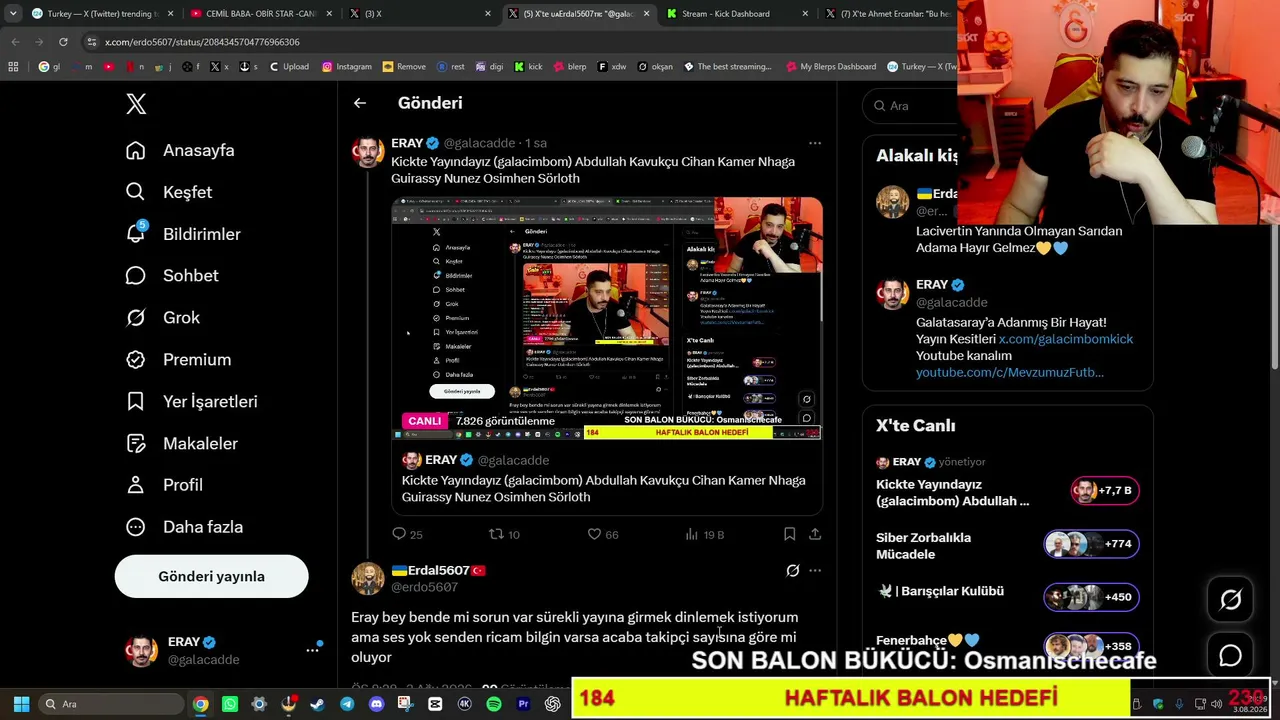
Task: Click Grok explain icon on Erdal5607's reply
Action: point(792,570)
